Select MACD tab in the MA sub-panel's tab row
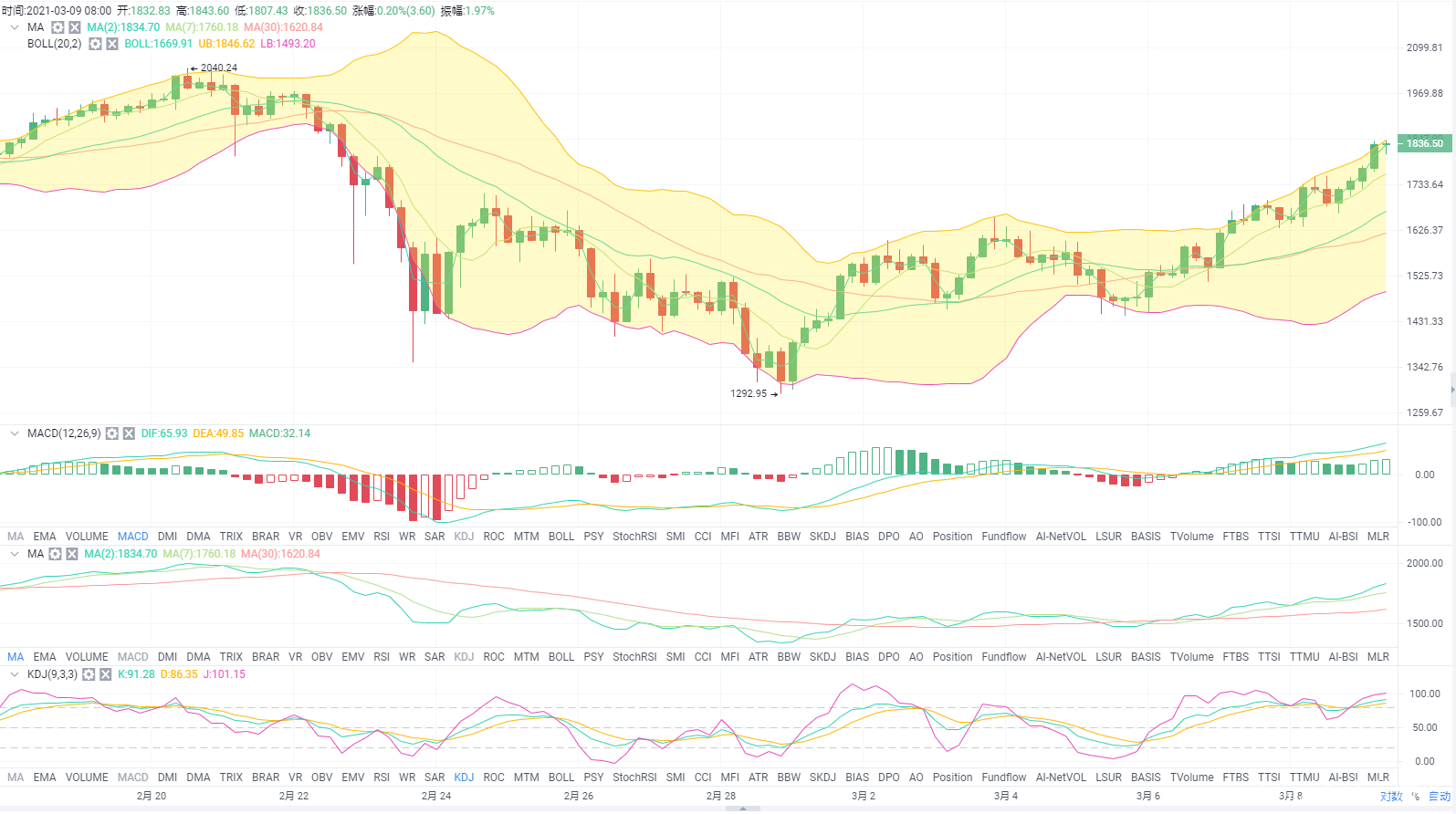The height and width of the screenshot is (814, 1456). [x=133, y=657]
